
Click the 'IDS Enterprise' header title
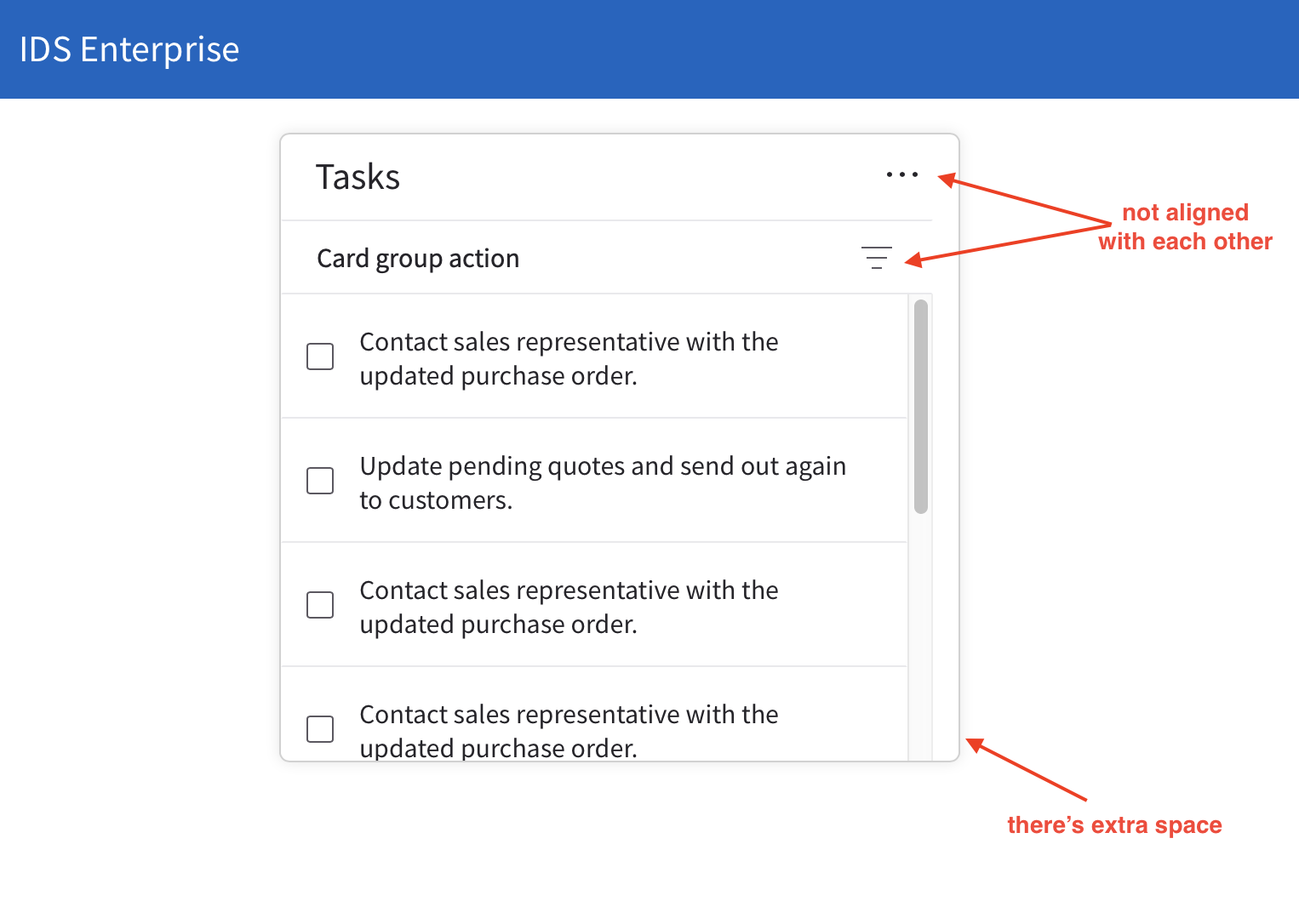pos(129,50)
